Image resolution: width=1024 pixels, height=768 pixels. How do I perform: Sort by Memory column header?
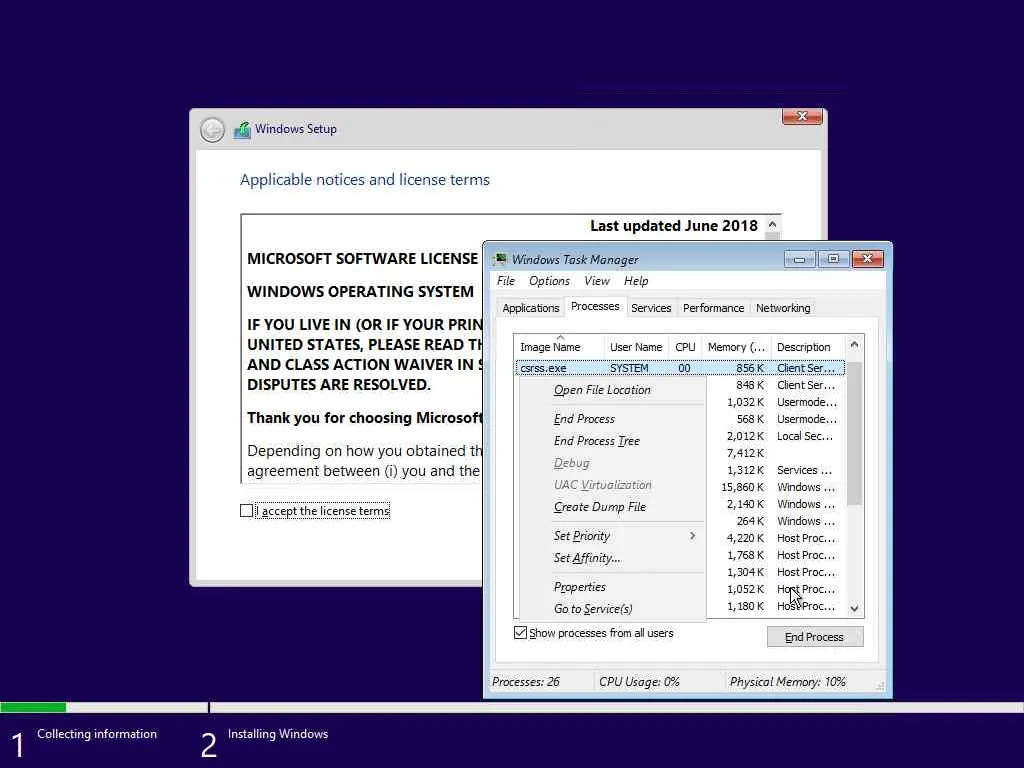point(736,347)
